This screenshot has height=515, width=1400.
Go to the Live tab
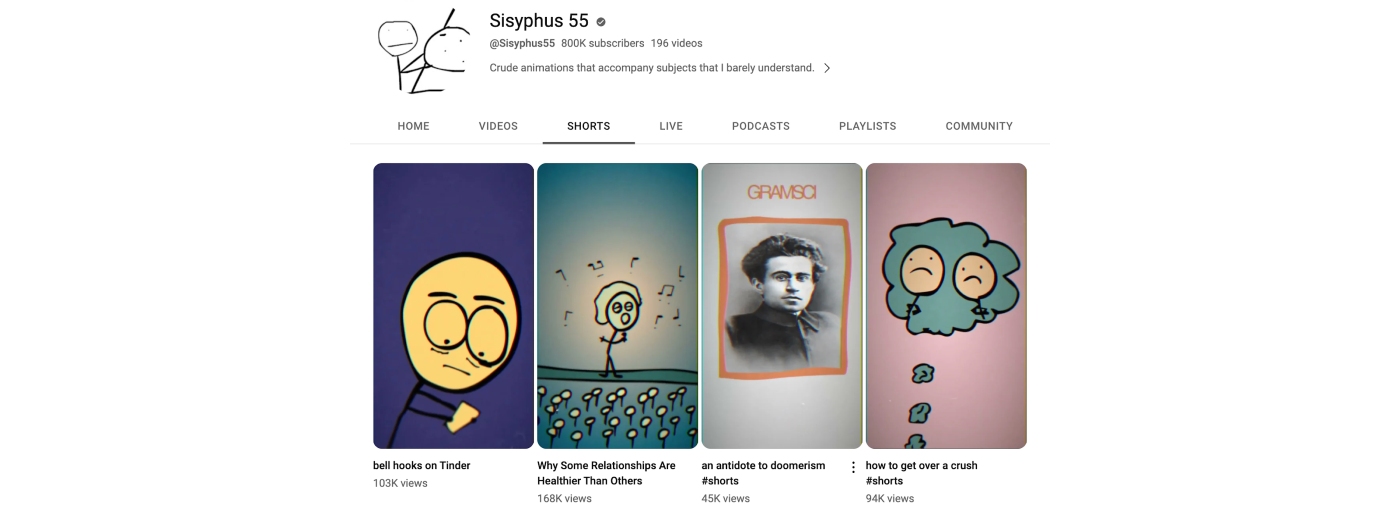(x=671, y=126)
